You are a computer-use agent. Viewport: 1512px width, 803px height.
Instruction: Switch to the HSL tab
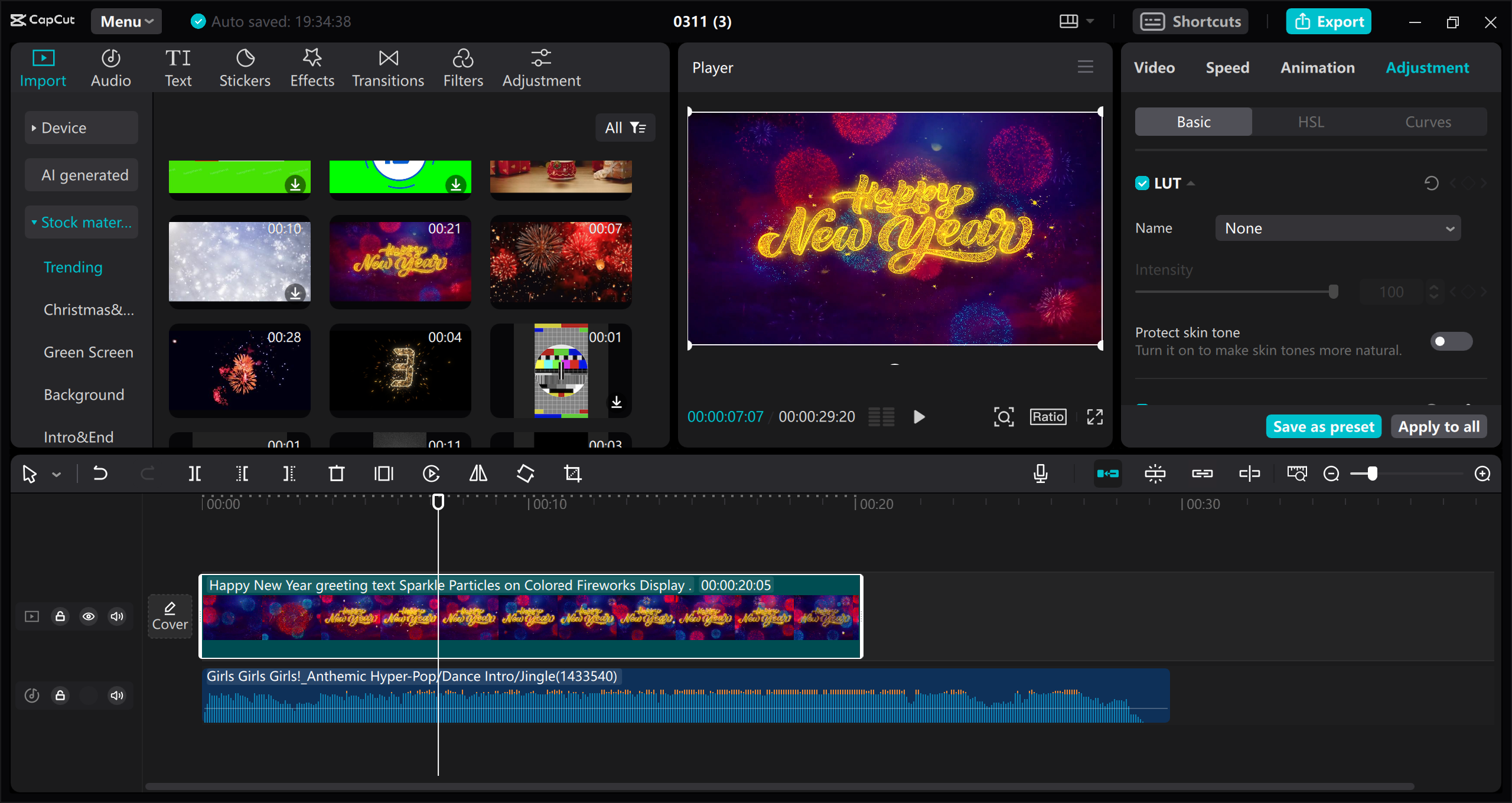tap(1310, 122)
